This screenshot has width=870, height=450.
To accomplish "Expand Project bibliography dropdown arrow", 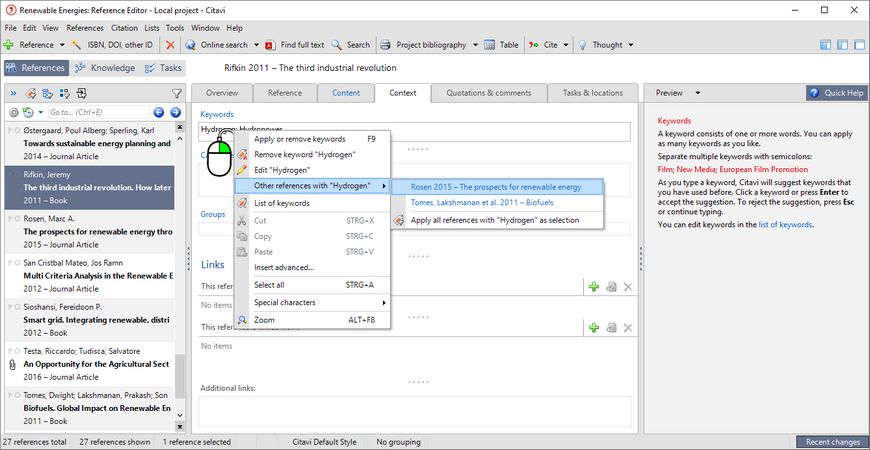I will 476,45.
